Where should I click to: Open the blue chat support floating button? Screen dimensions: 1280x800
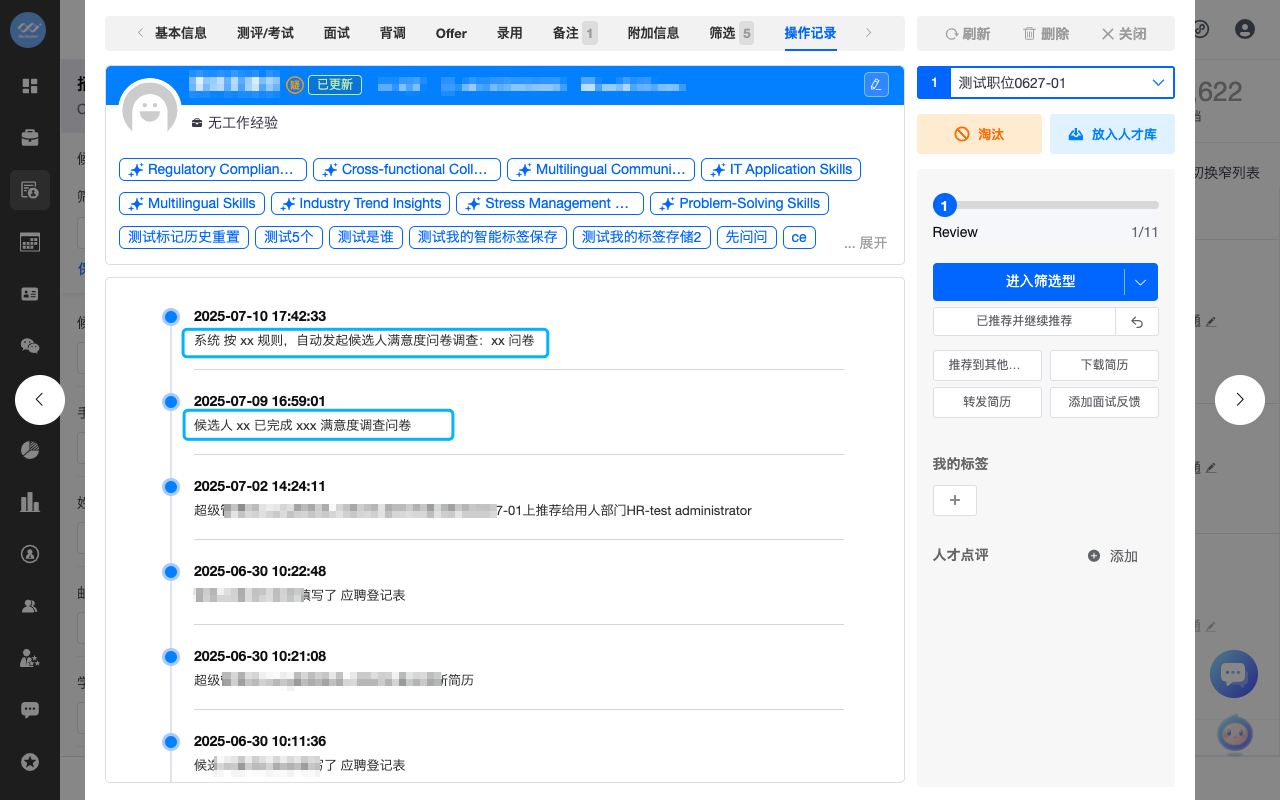(1234, 674)
